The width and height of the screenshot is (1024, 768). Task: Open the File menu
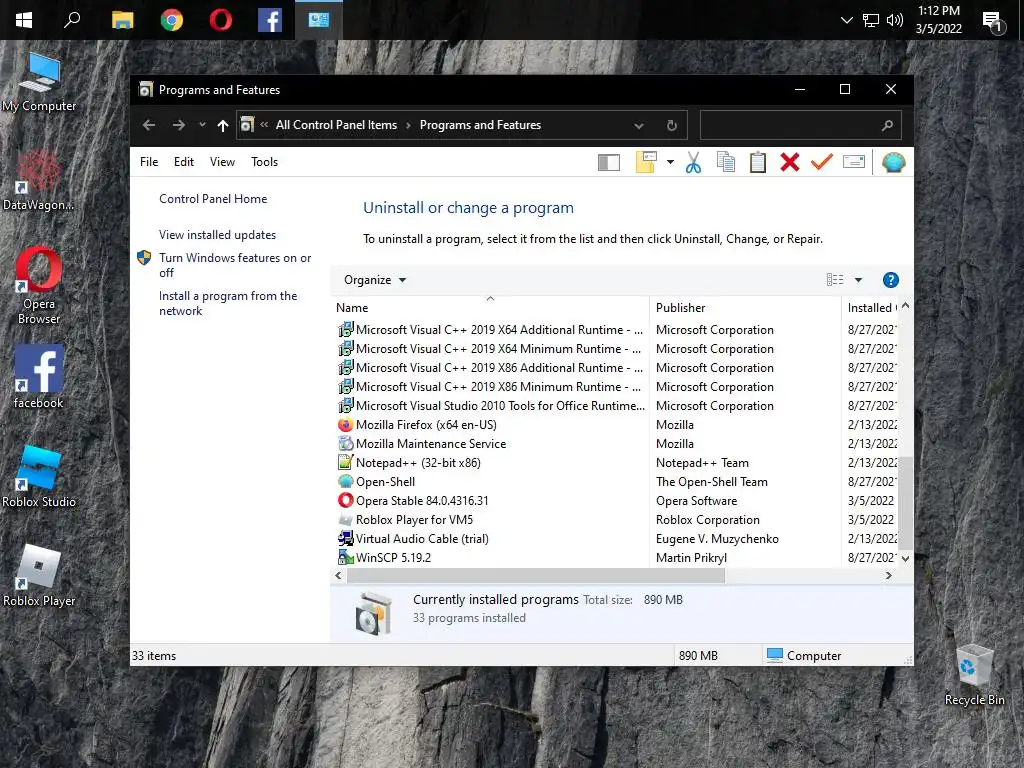[149, 162]
